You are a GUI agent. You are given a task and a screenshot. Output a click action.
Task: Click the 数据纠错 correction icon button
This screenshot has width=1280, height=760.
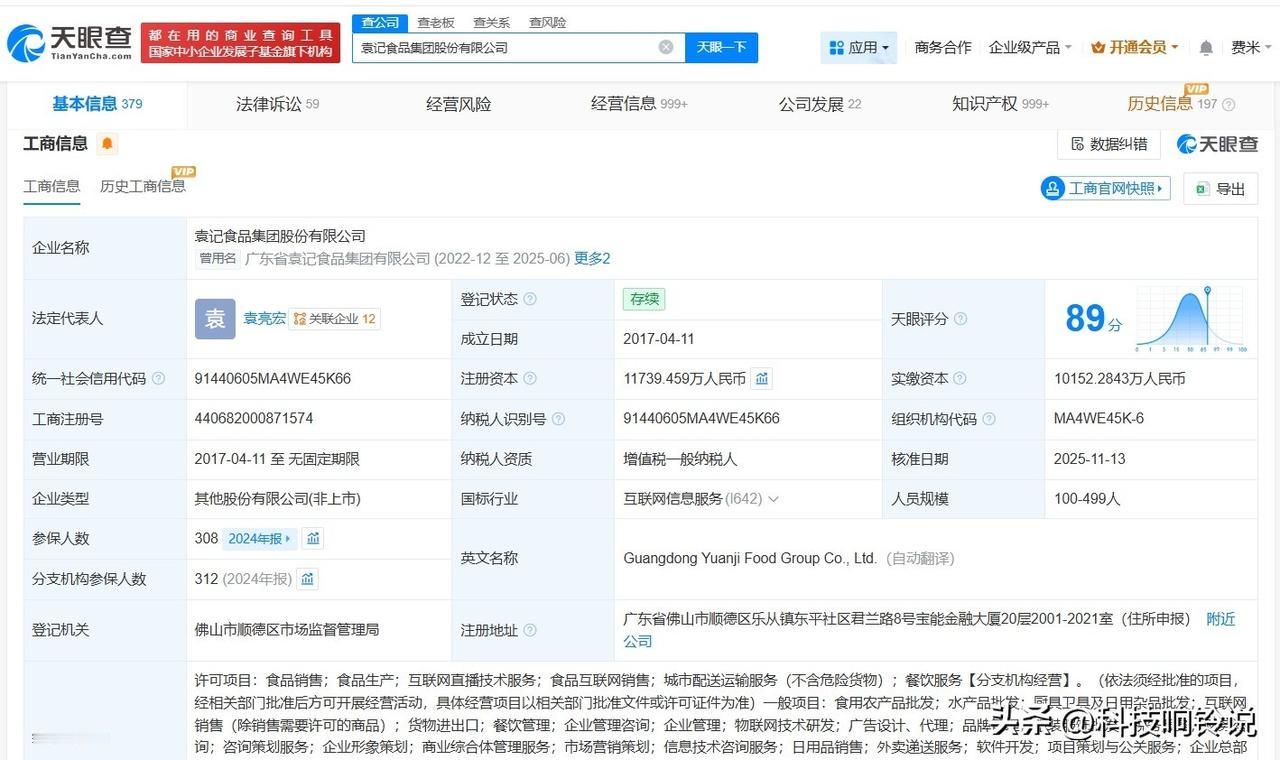[x=1107, y=144]
